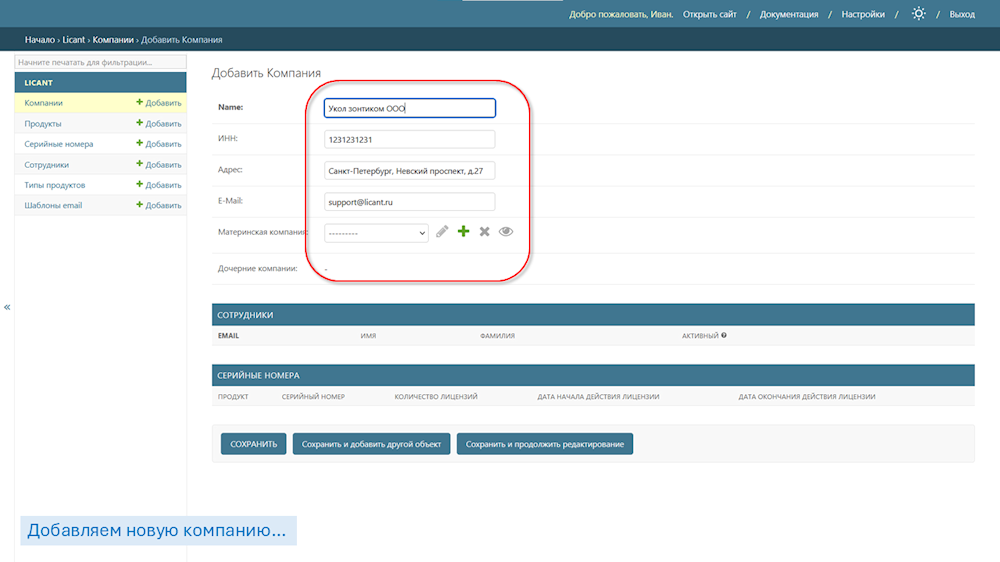This screenshot has width=1000, height=562.
Task: Click the X delete icon beside parent company
Action: tap(484, 232)
